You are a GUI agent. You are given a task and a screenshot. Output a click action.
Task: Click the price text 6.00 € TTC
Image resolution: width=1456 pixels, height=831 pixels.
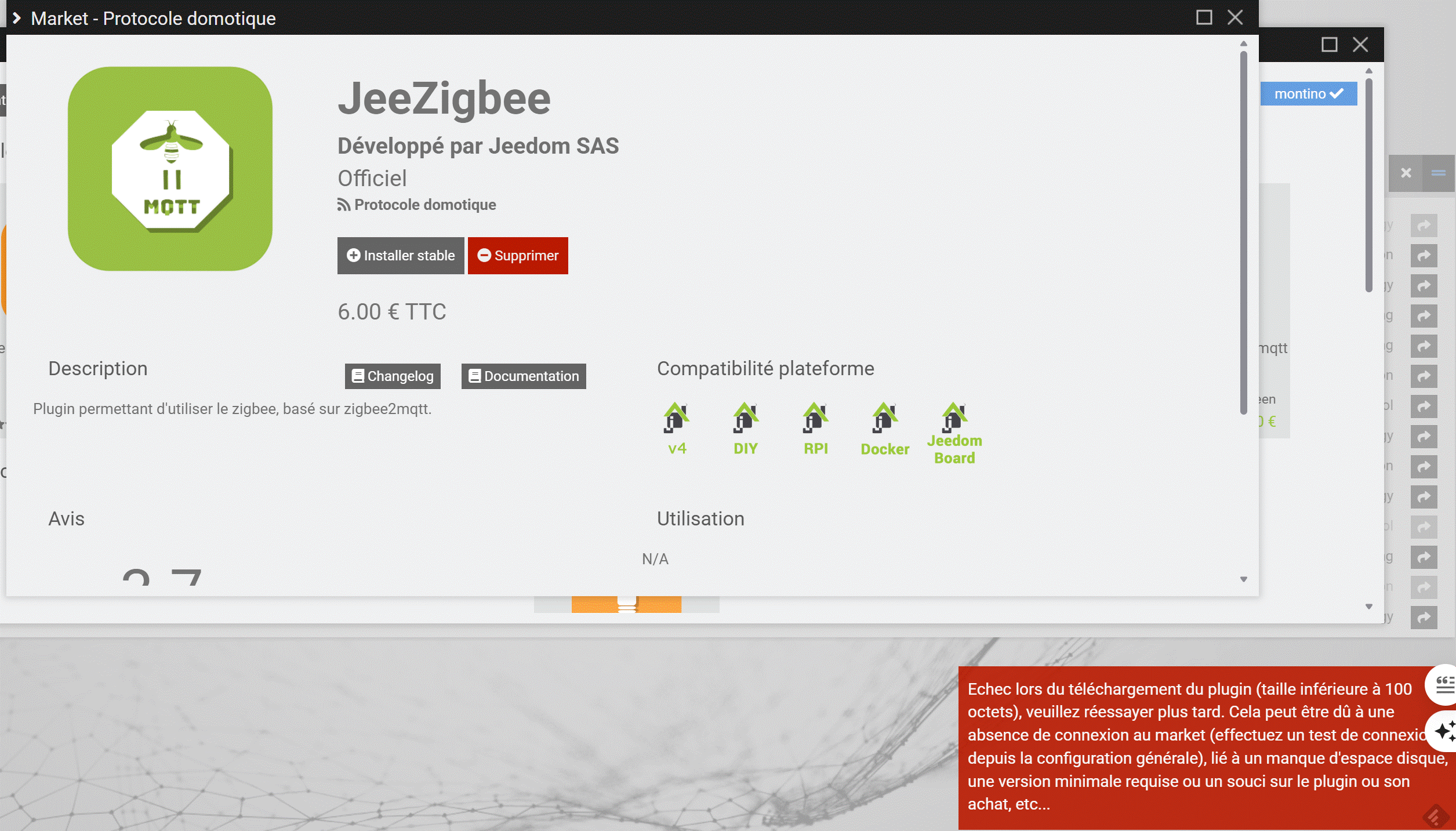[x=392, y=312]
